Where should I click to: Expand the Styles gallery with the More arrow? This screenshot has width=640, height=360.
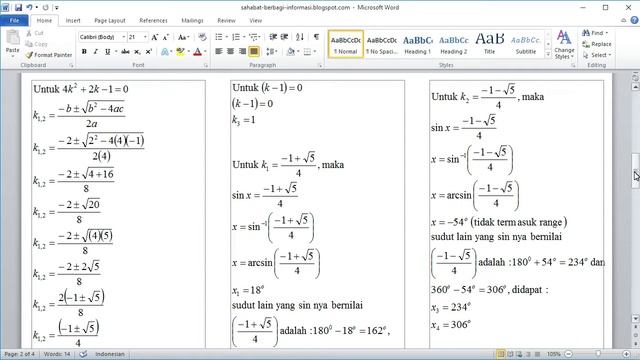click(548, 54)
